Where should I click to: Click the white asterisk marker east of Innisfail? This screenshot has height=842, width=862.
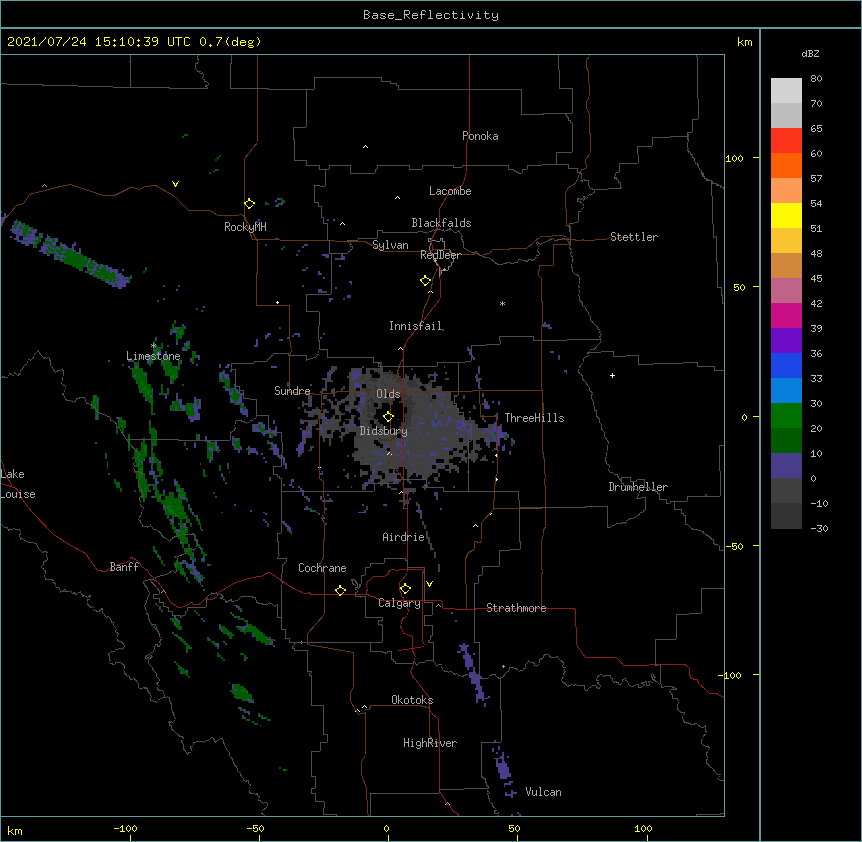[x=502, y=303]
